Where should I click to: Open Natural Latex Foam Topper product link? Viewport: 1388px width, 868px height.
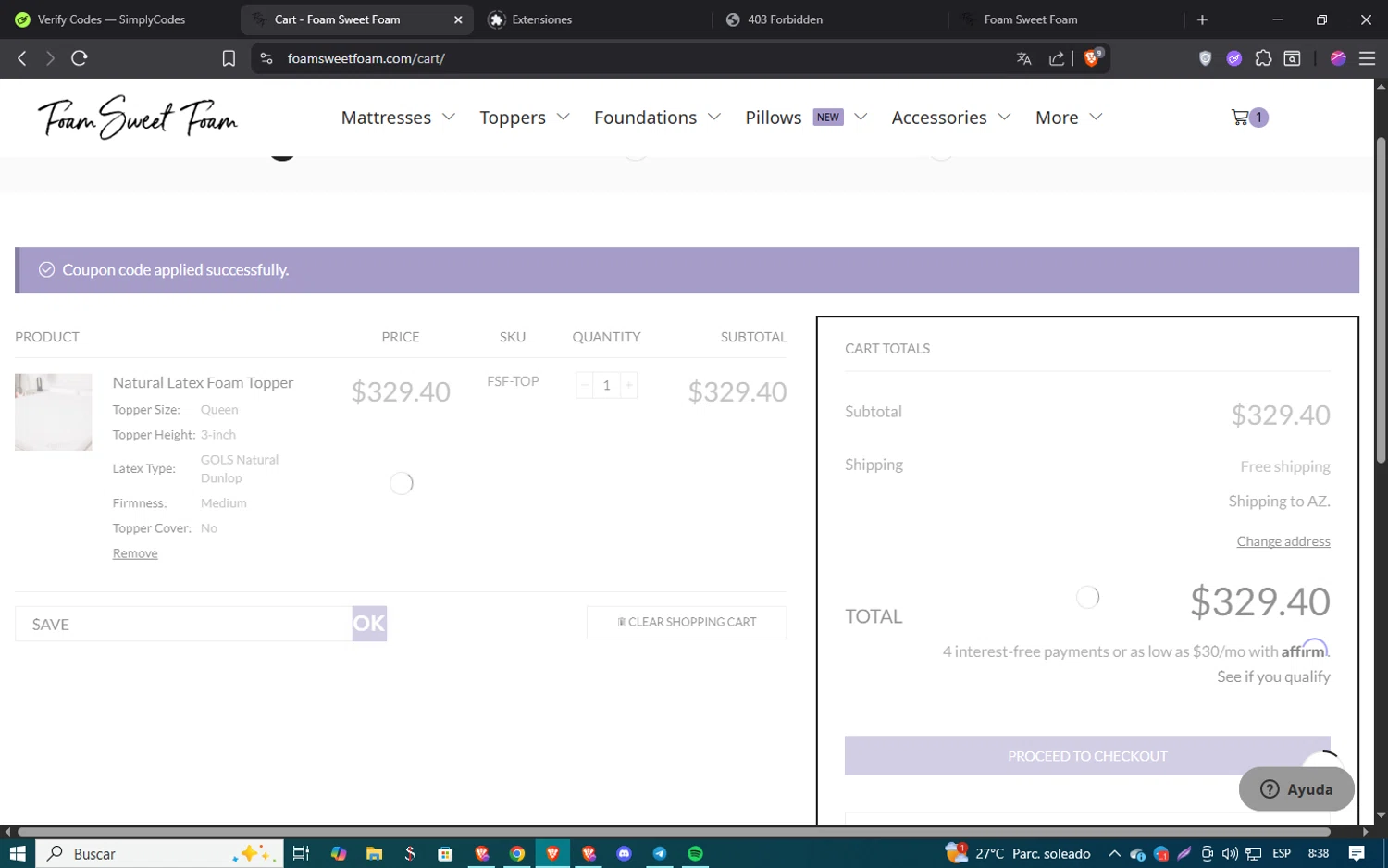pos(203,382)
